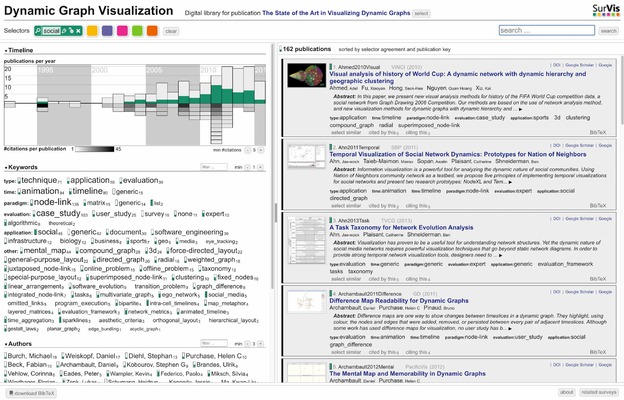Open the World Cup visual analysis paper title
624x400 pixels.
(x=458, y=77)
